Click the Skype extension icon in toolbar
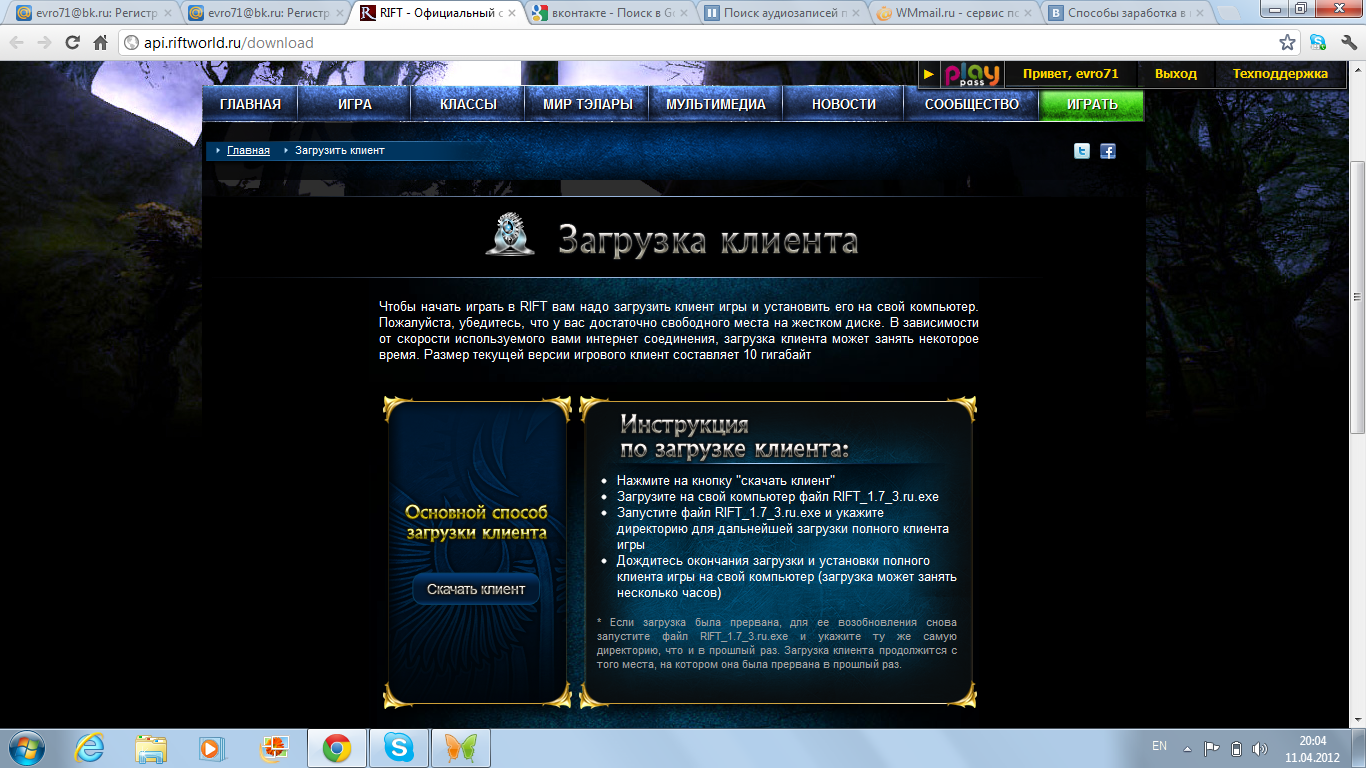1366x768 pixels. pyautogui.click(x=1318, y=43)
